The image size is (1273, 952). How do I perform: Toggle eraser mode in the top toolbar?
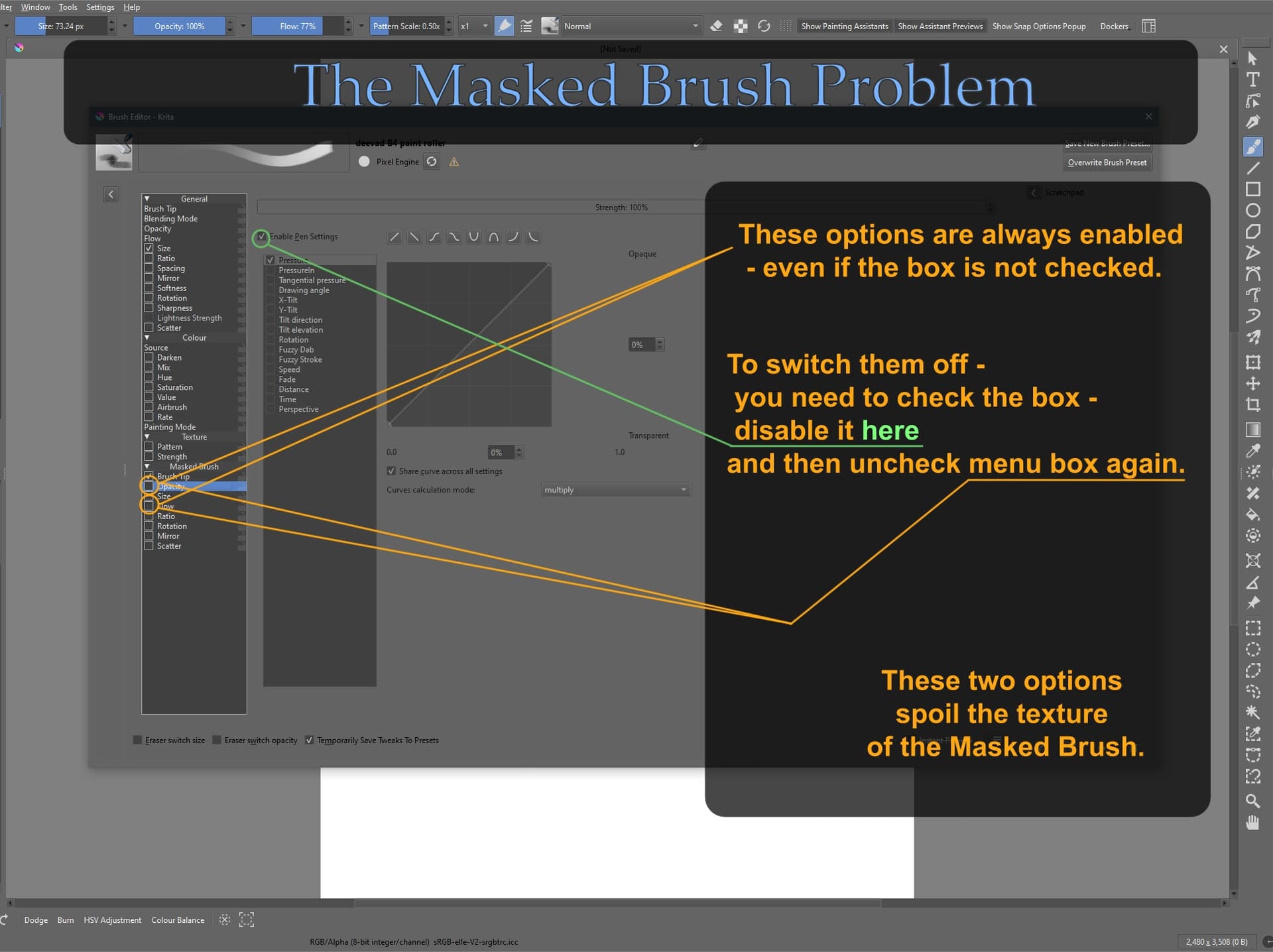(x=716, y=26)
